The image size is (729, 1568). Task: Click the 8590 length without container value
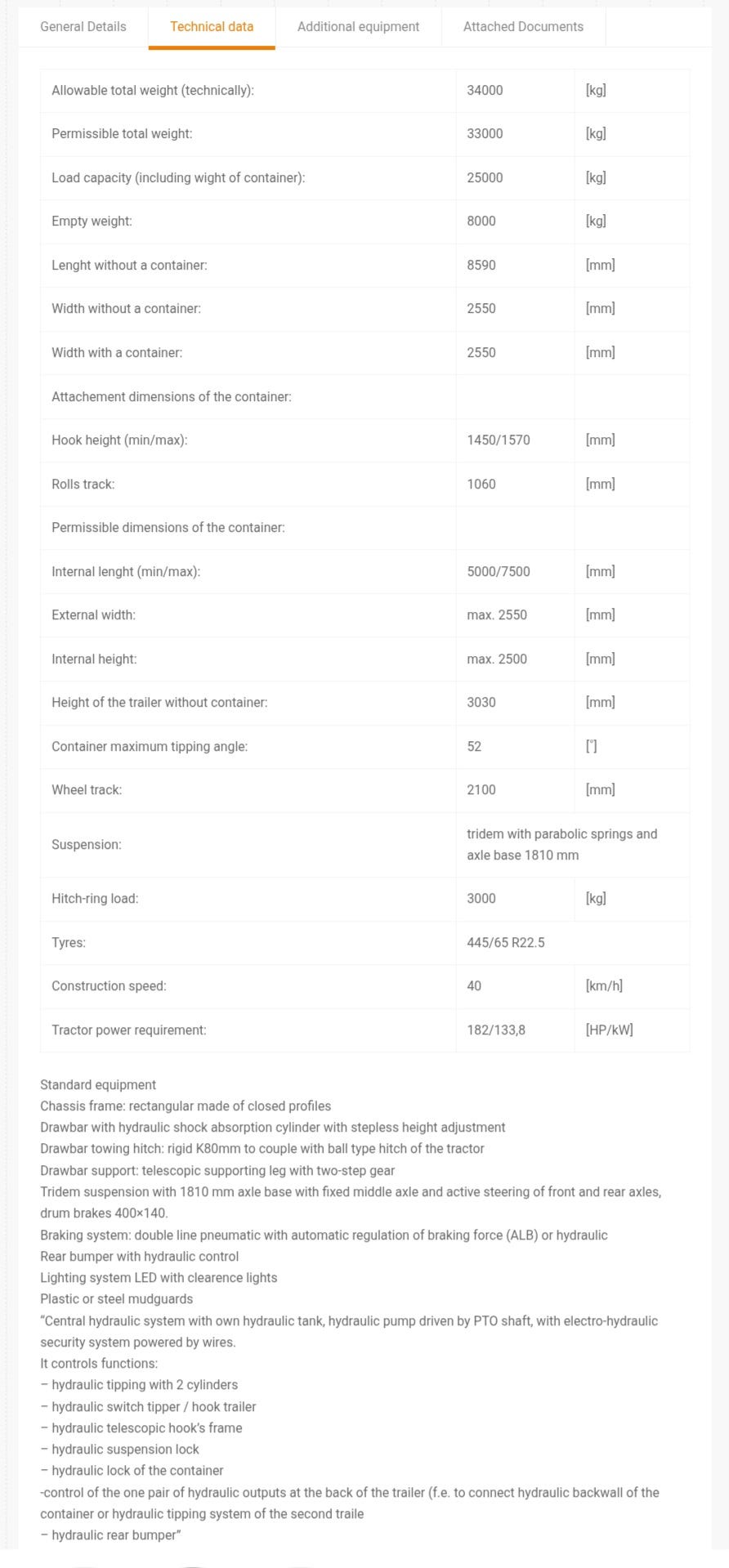pyautogui.click(x=481, y=266)
